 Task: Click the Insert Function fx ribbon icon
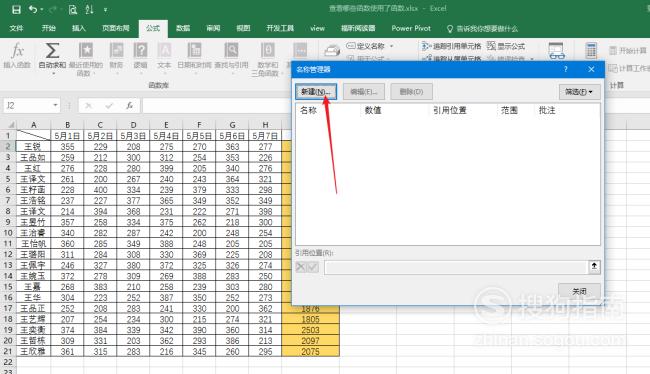pos(17,51)
